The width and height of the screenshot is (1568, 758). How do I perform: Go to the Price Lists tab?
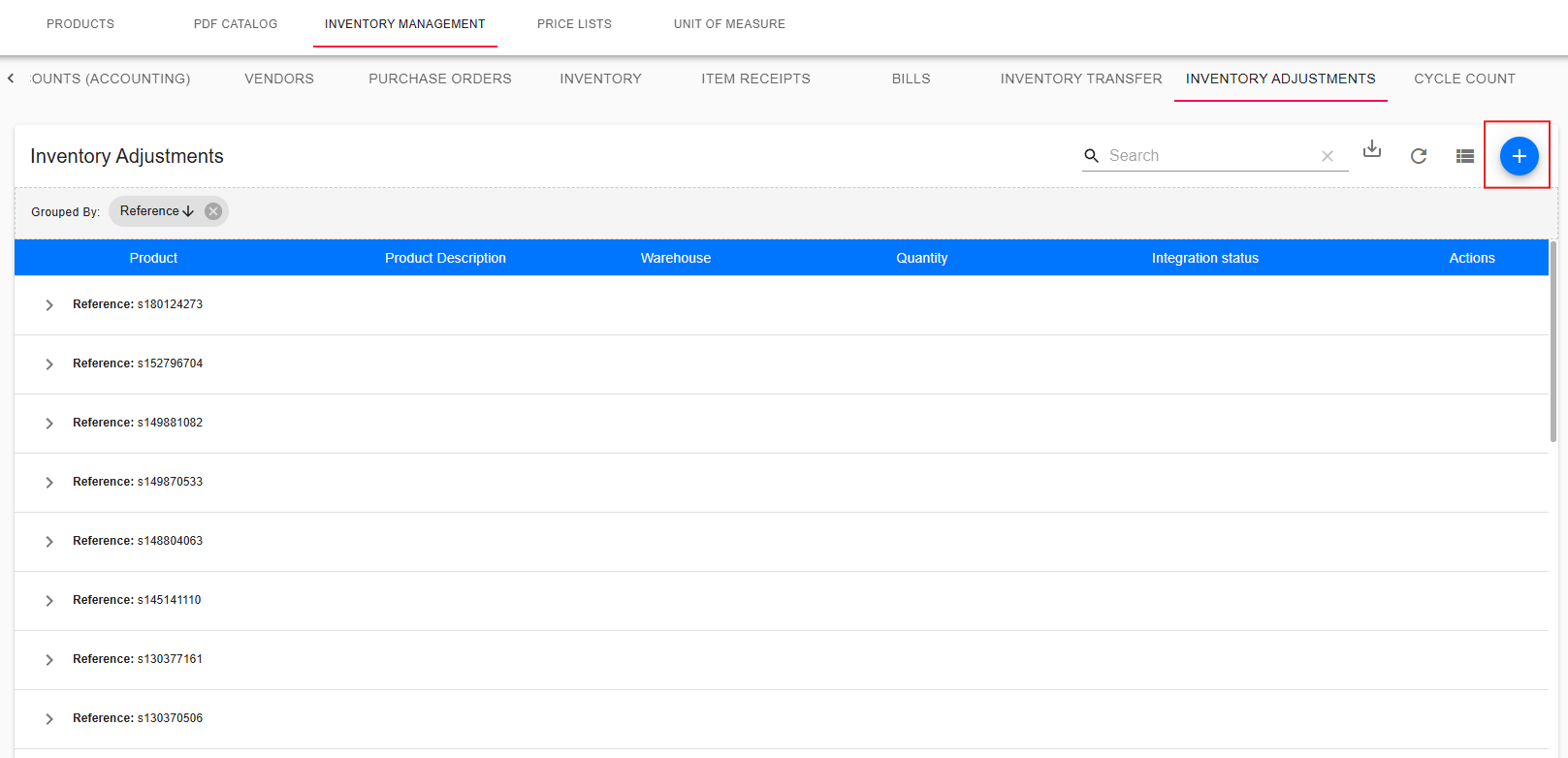pos(574,24)
